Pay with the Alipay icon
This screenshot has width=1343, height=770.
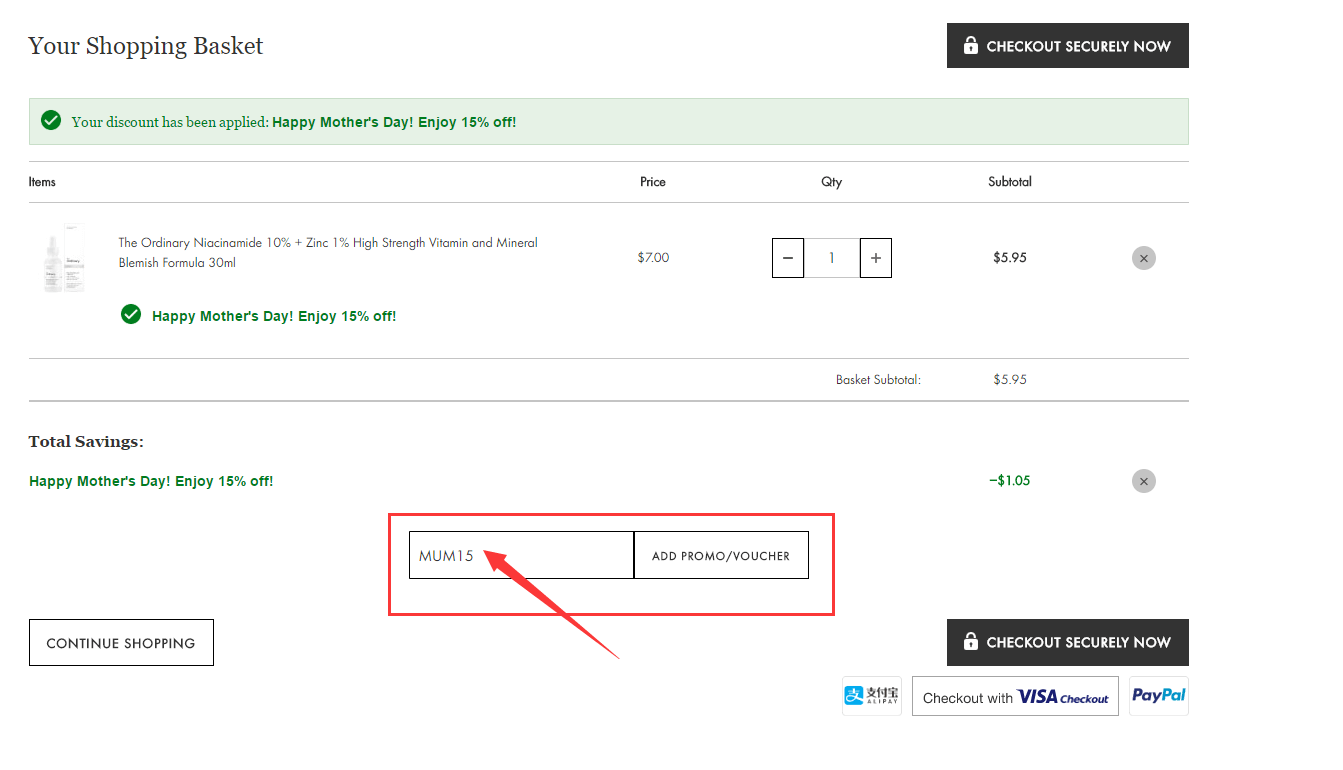[871, 695]
